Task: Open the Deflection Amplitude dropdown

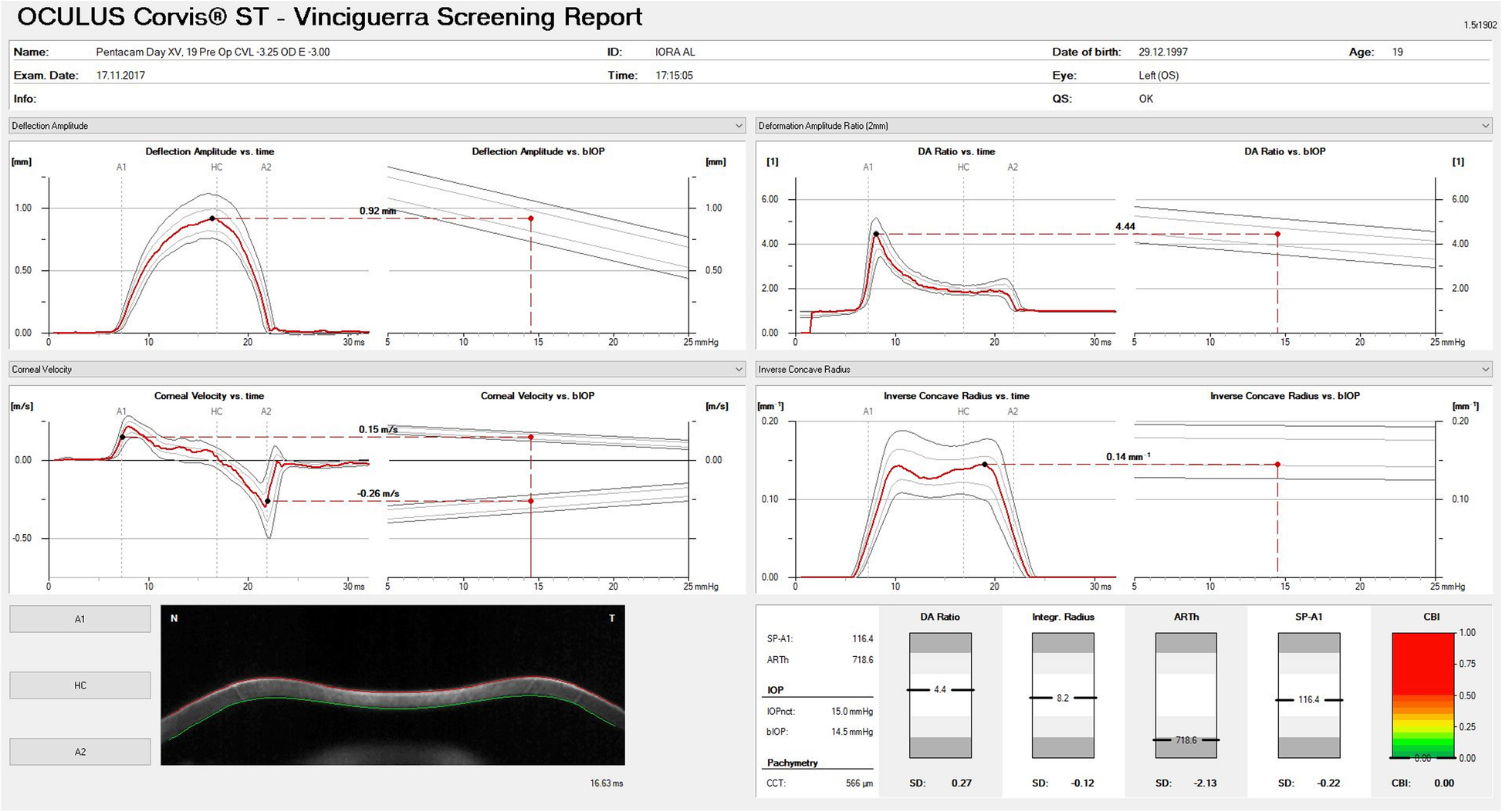Action: coord(377,126)
